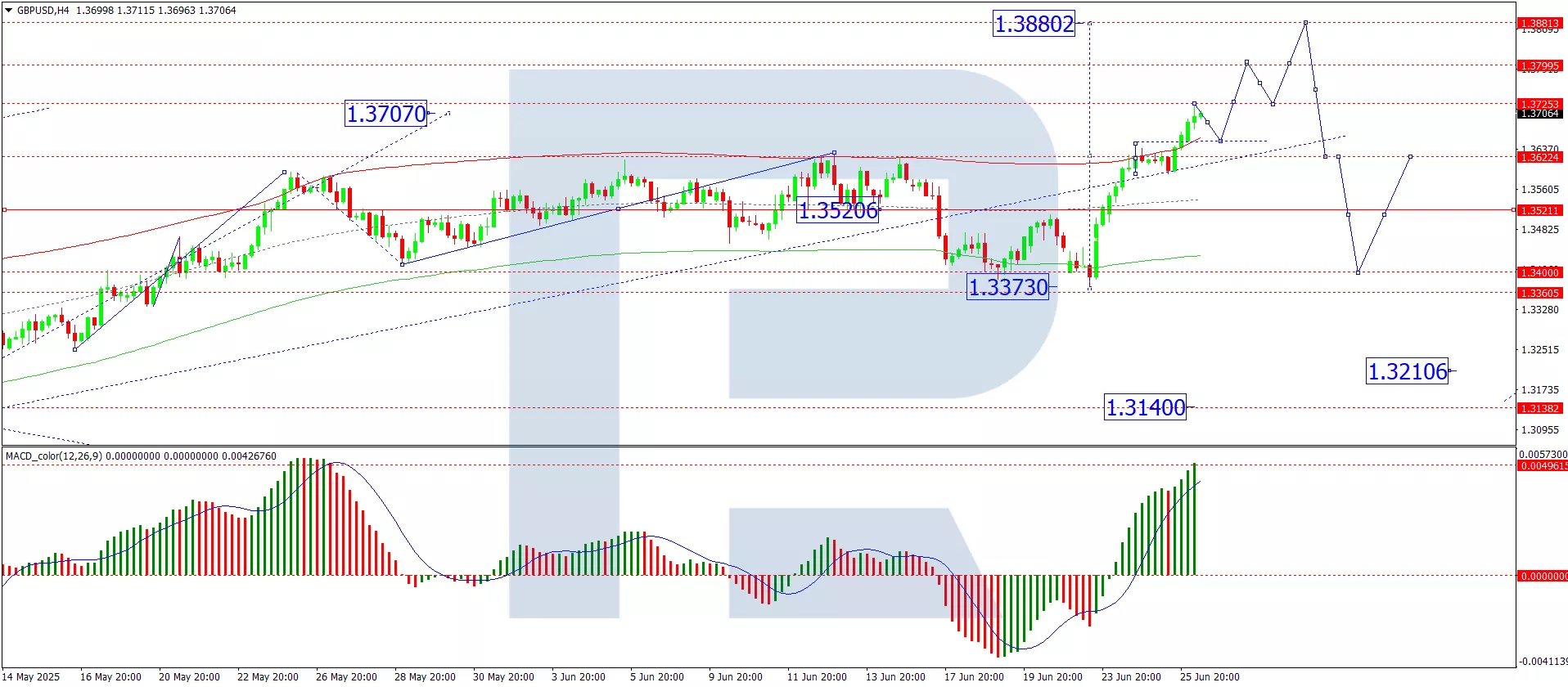Click the red 1.38813 axis price tag
Image resolution: width=1568 pixels, height=687 pixels.
(x=1539, y=23)
